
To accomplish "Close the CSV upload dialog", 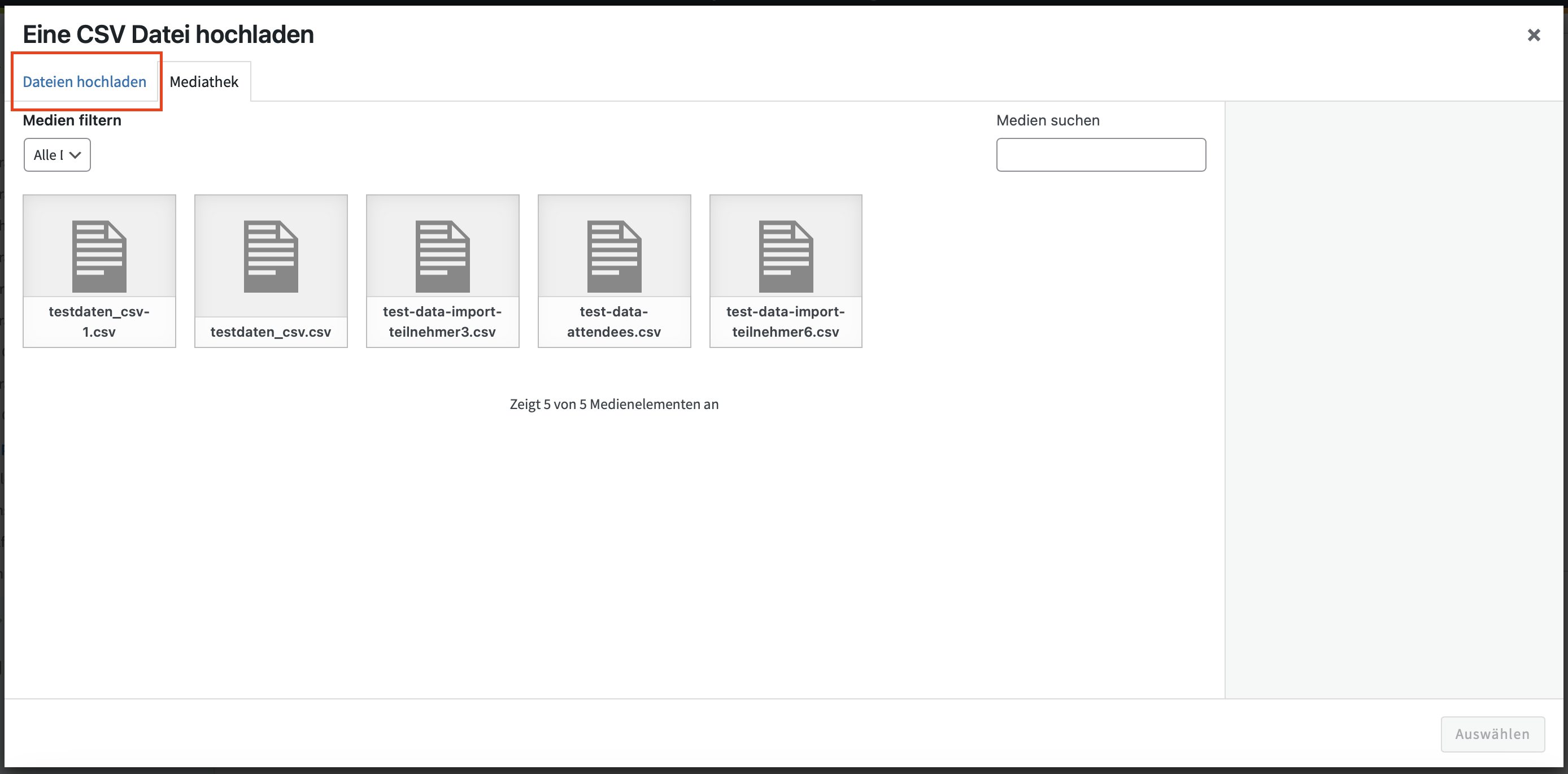I will (1534, 36).
